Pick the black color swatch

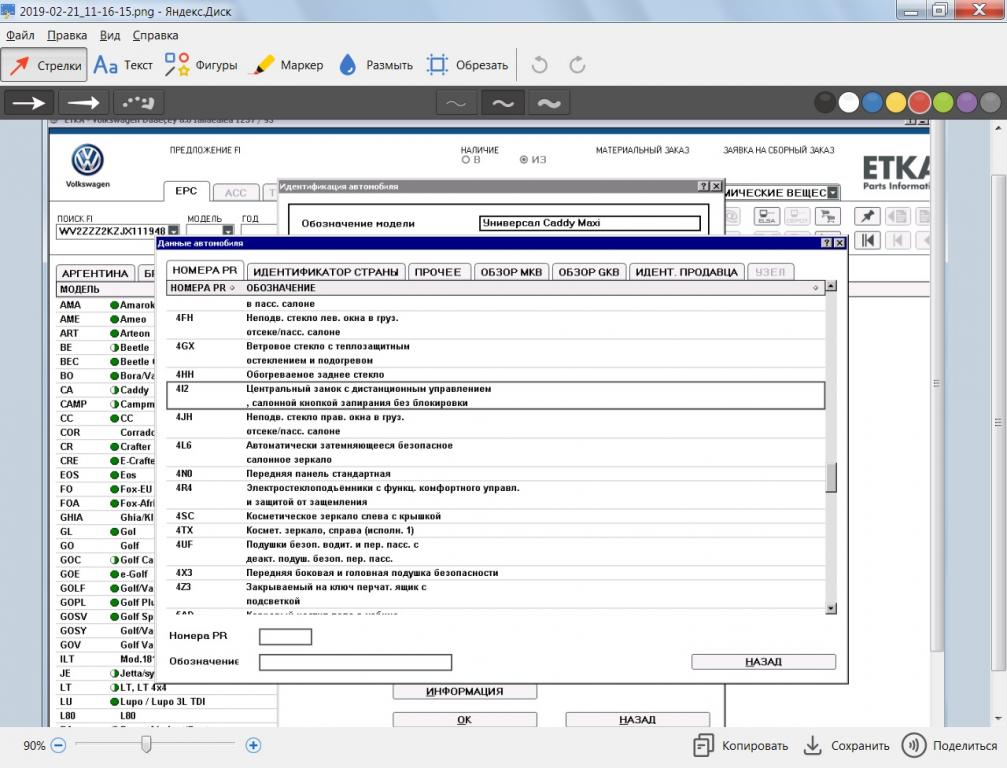pyautogui.click(x=825, y=103)
